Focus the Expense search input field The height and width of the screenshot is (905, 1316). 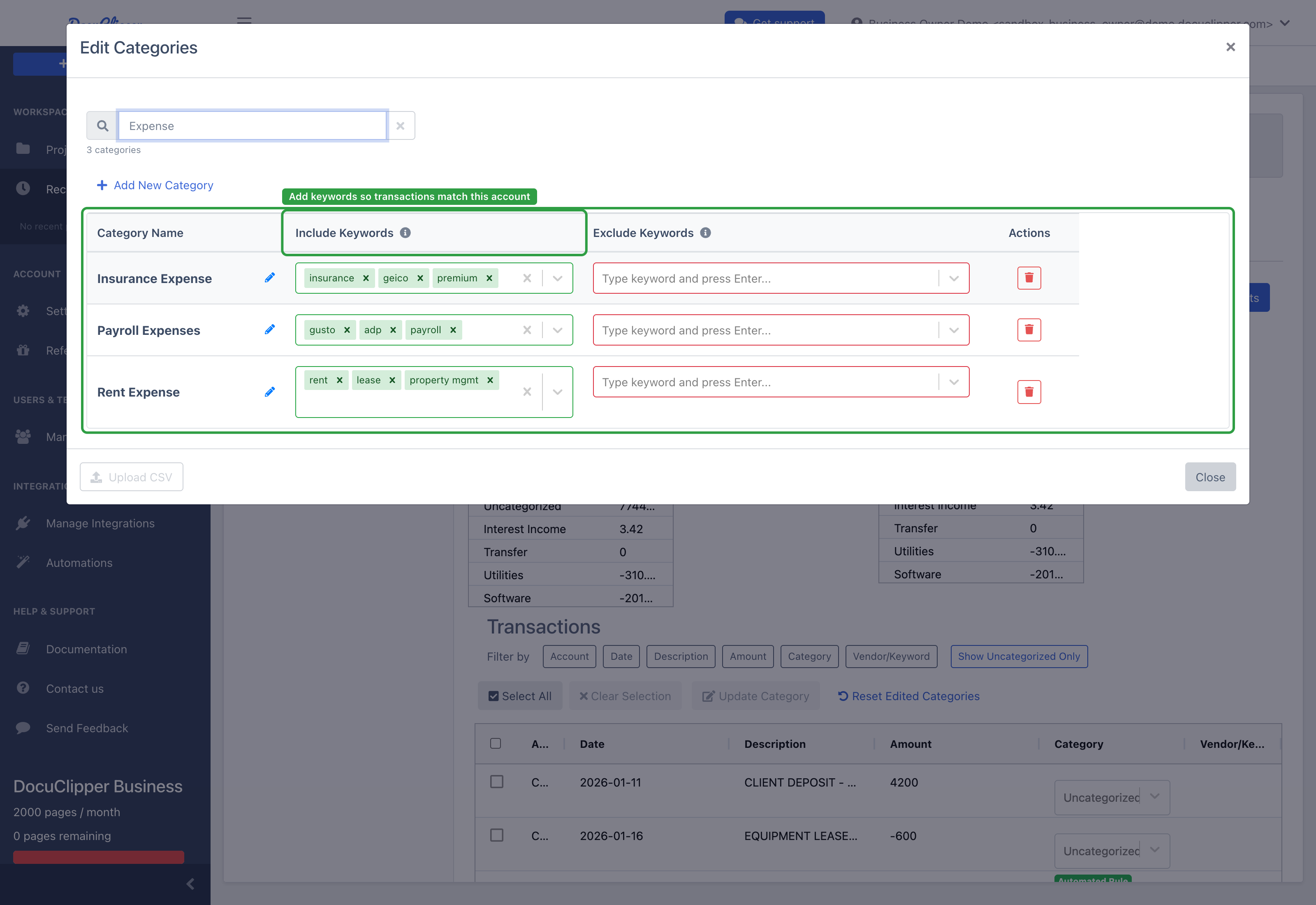click(x=252, y=126)
